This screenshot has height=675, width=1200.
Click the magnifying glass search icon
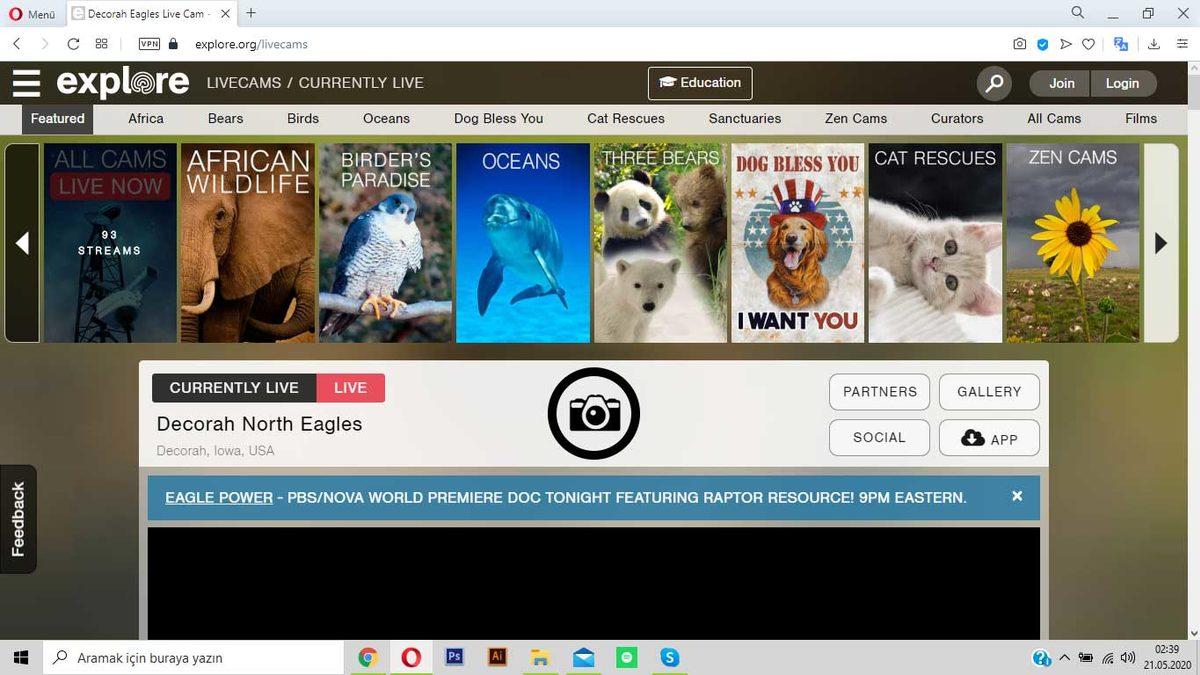994,84
